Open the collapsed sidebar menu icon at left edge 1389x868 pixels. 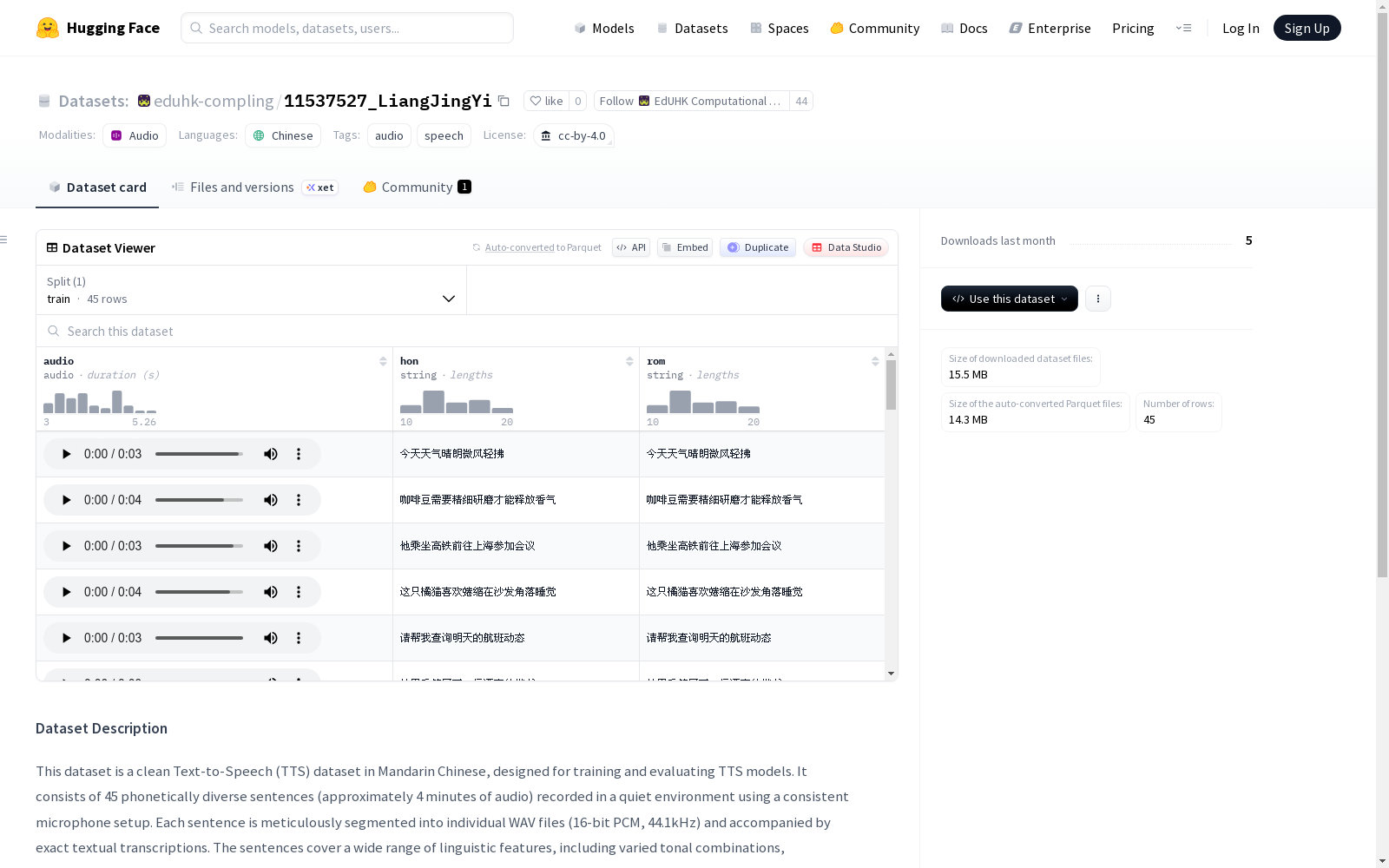4,240
